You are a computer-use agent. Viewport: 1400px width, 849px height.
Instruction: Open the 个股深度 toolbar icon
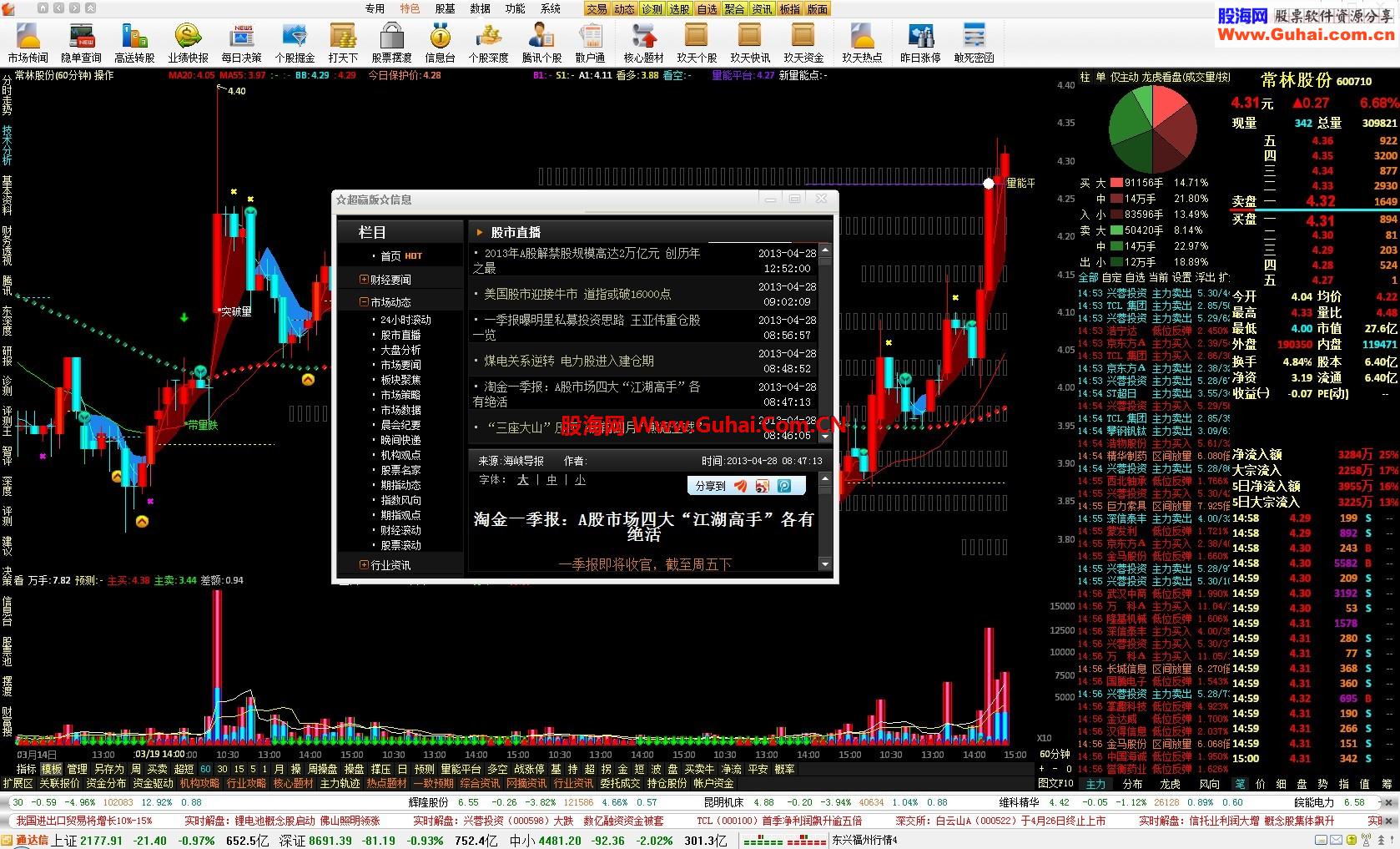(488, 43)
